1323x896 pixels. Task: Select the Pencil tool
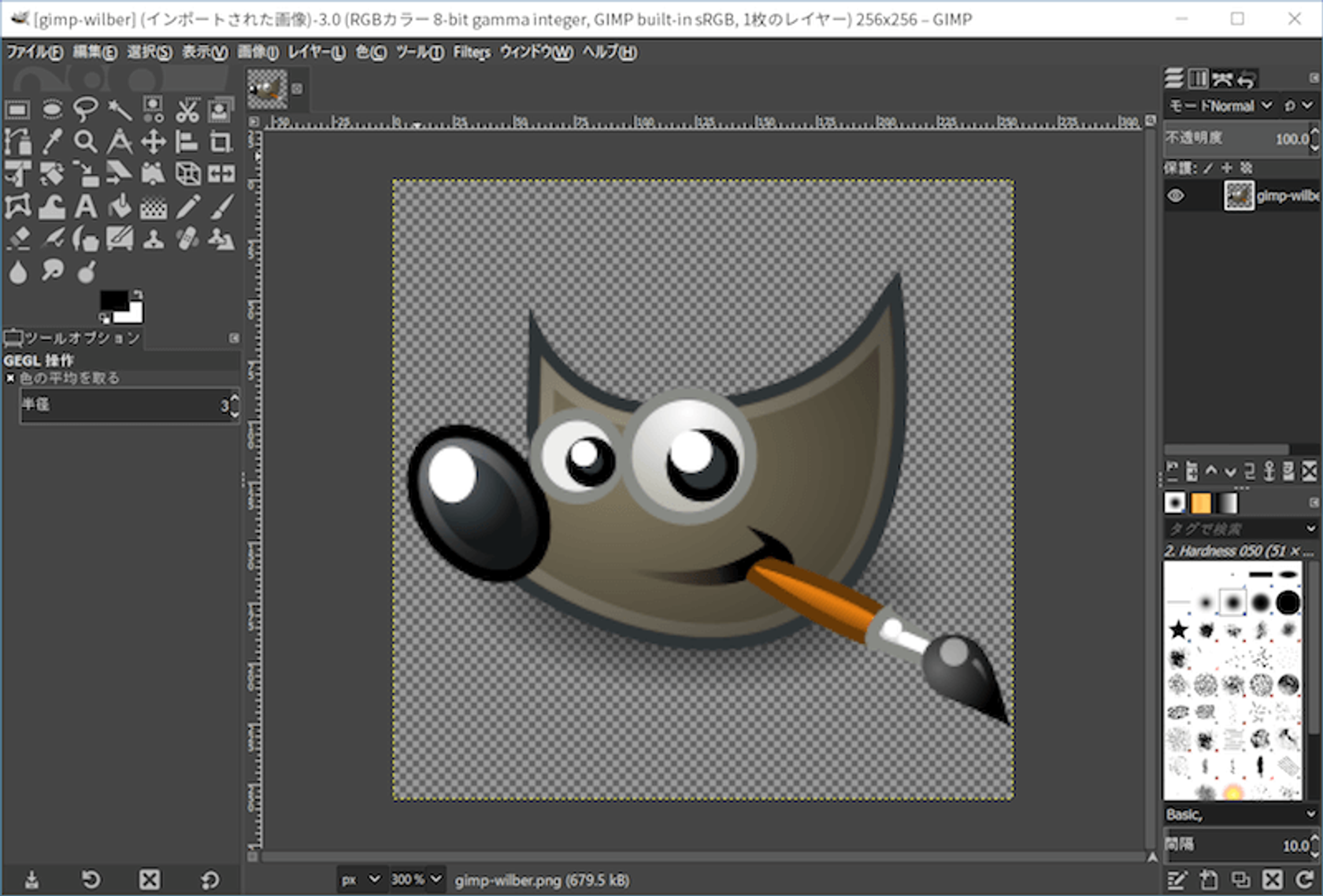tap(187, 206)
